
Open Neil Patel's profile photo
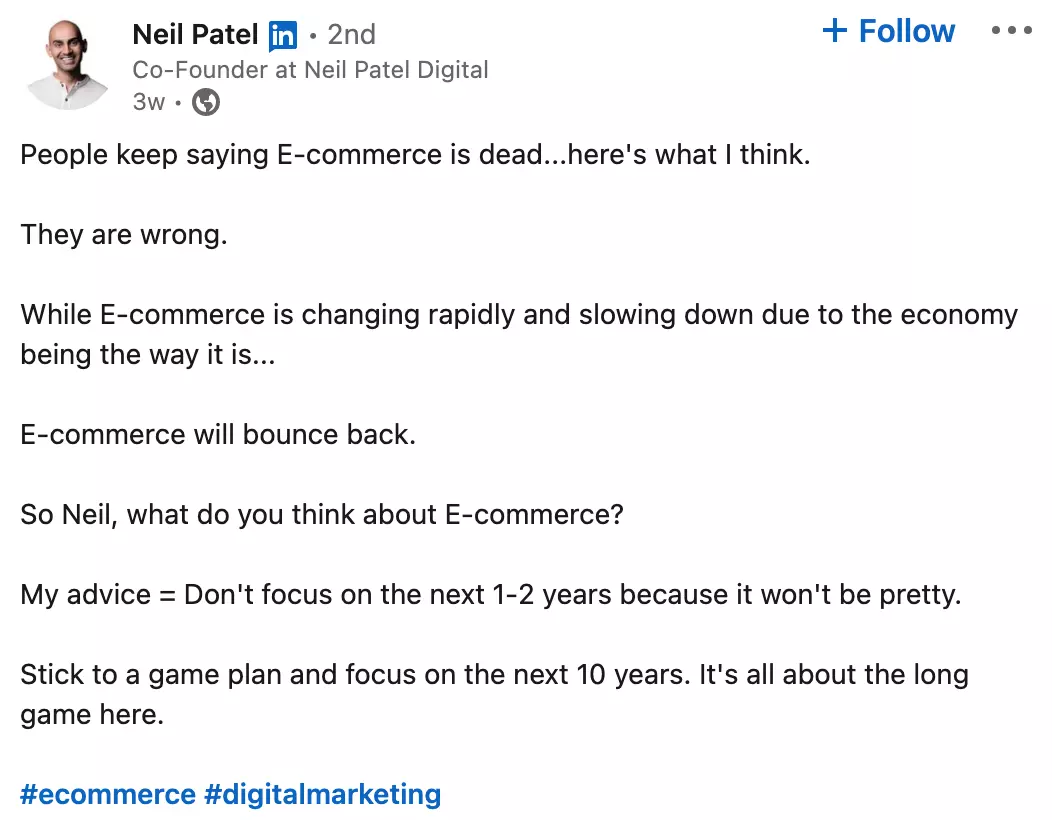[66, 62]
